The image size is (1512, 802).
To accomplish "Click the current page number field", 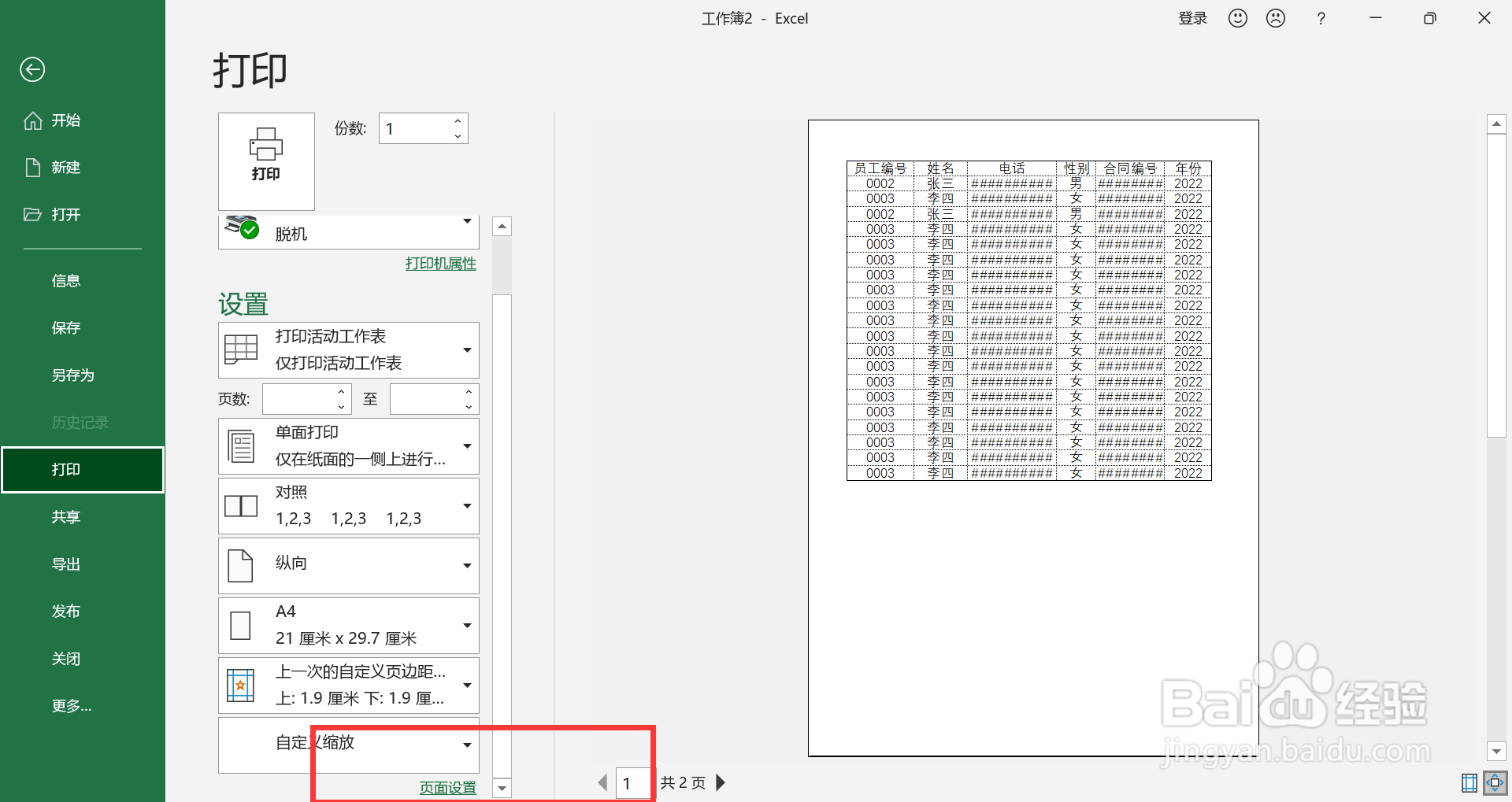I will 632,783.
